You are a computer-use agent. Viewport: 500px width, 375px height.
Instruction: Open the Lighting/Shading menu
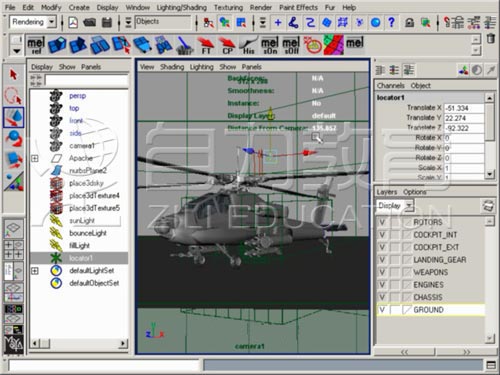click(x=181, y=7)
